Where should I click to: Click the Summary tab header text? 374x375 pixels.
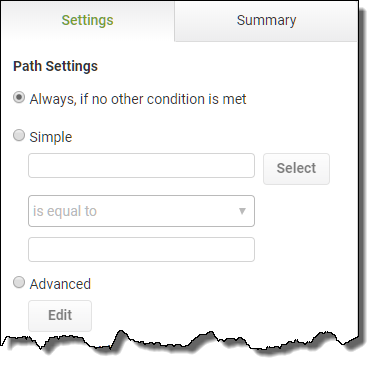click(266, 20)
